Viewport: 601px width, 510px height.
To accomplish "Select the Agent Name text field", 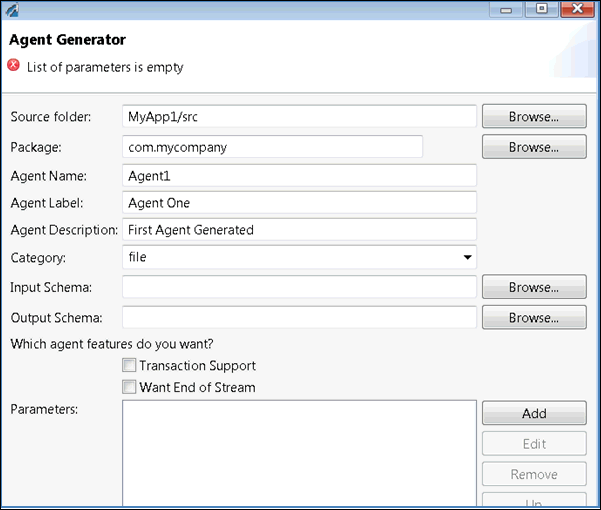I will point(299,175).
